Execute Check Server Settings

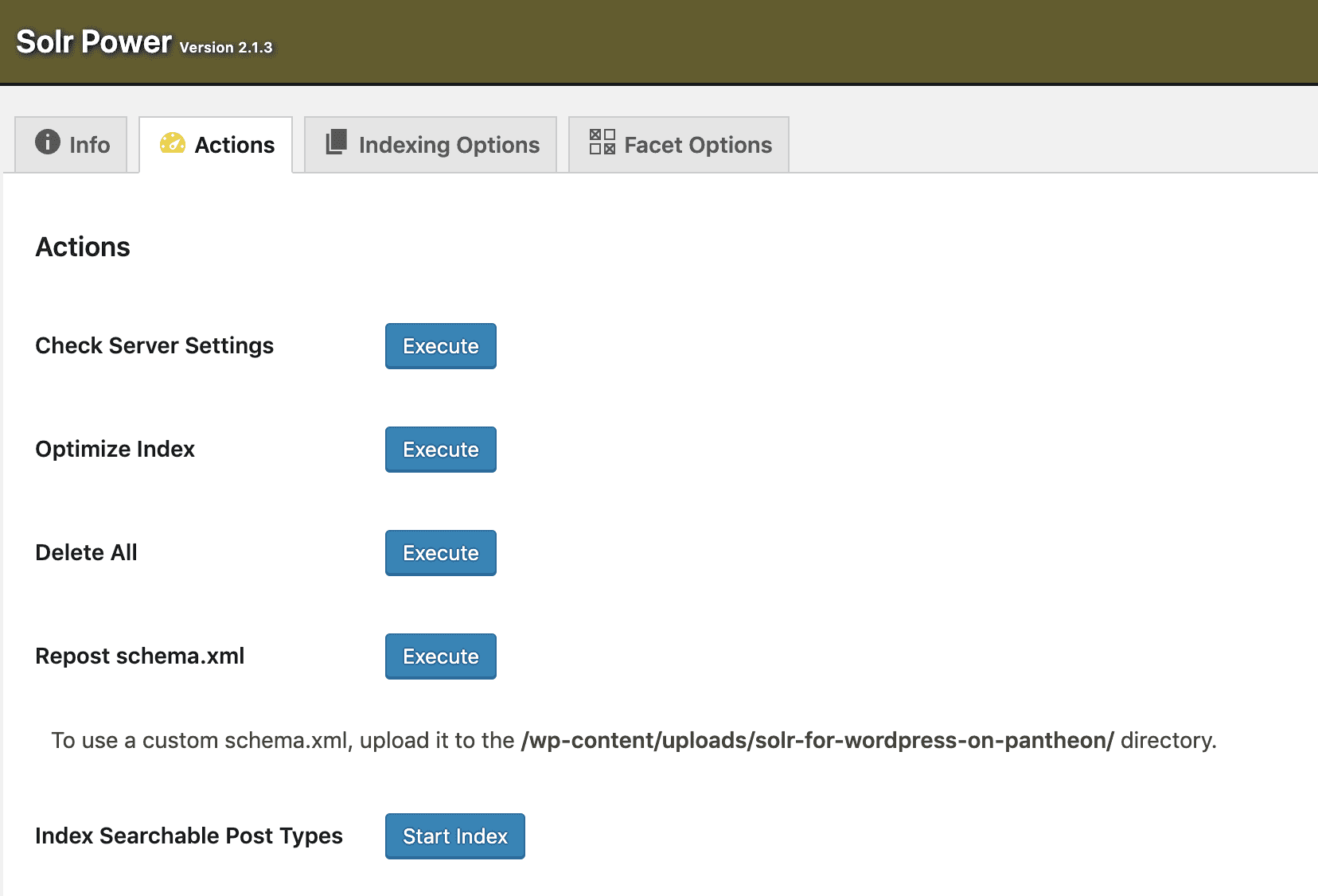pos(440,345)
